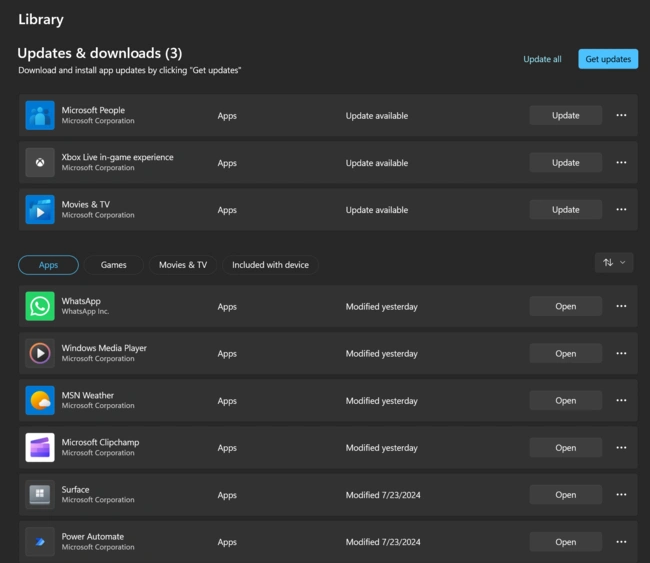Click the MSN Weather app icon
Viewport: 650px width, 563px height.
coord(40,400)
